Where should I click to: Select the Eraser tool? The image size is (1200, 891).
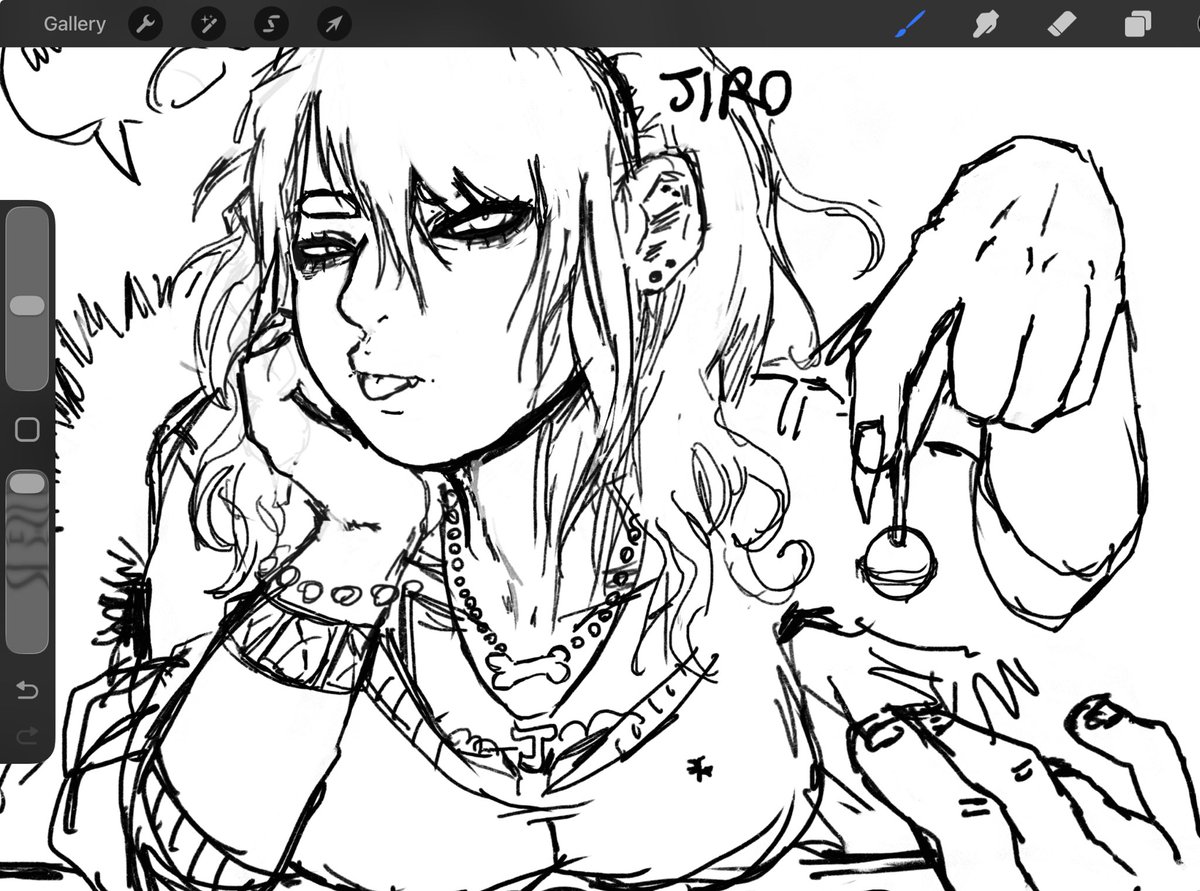[x=1064, y=24]
